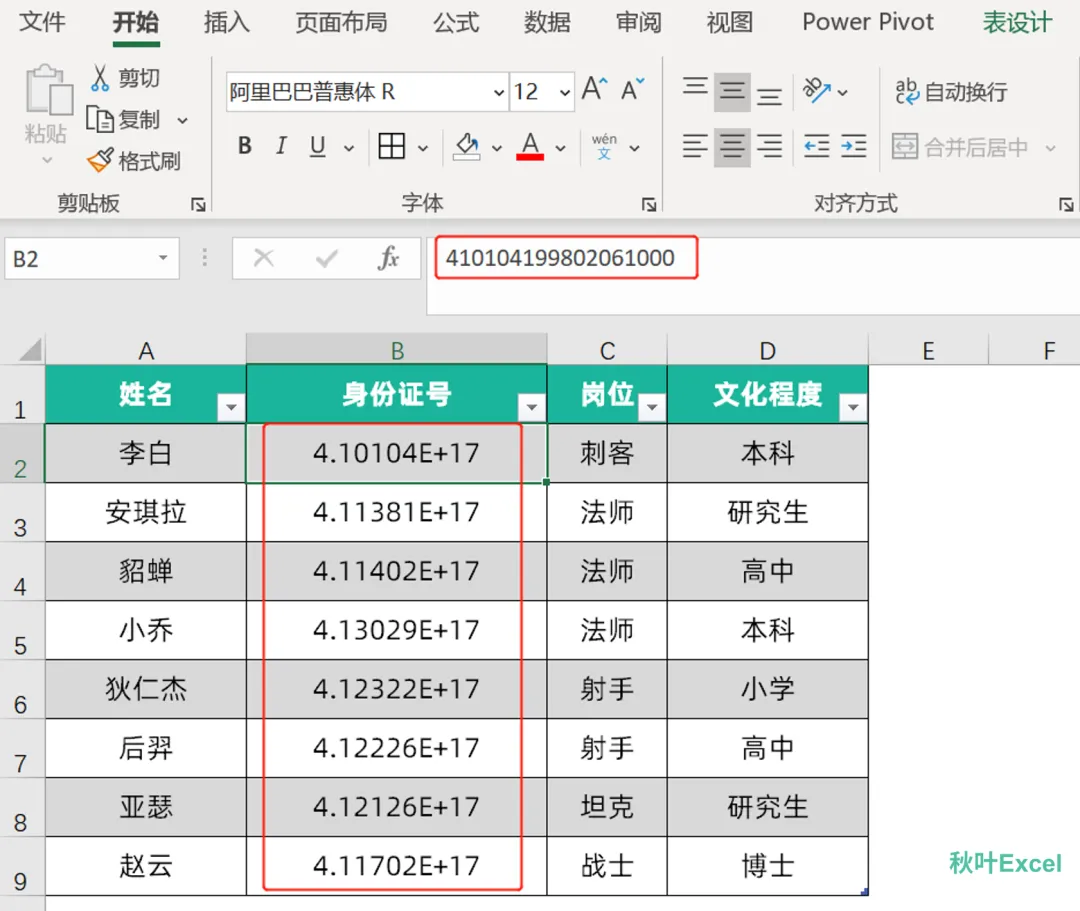Align text right horizontally
Image resolution: width=1080 pixels, height=911 pixels.
click(769, 147)
